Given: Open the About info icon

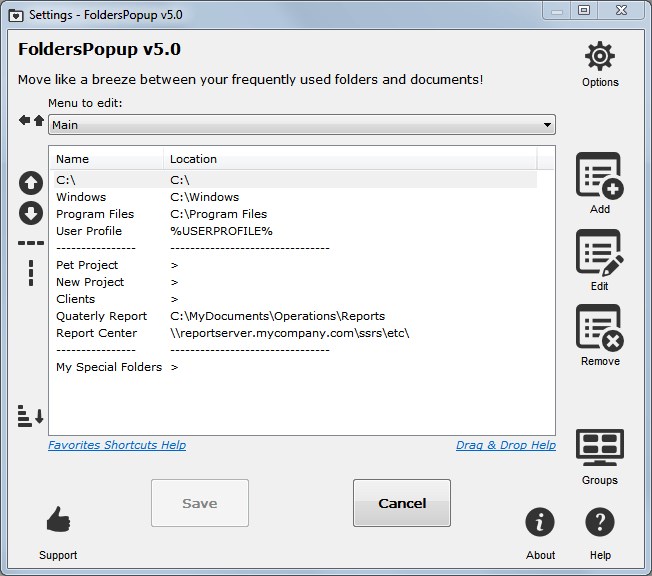Looking at the screenshot, I should [x=540, y=522].
